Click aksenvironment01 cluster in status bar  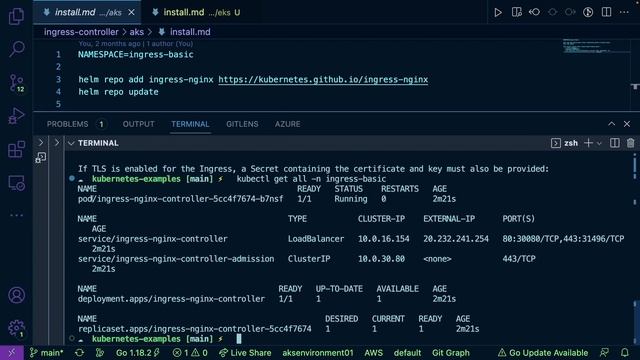click(x=318, y=353)
